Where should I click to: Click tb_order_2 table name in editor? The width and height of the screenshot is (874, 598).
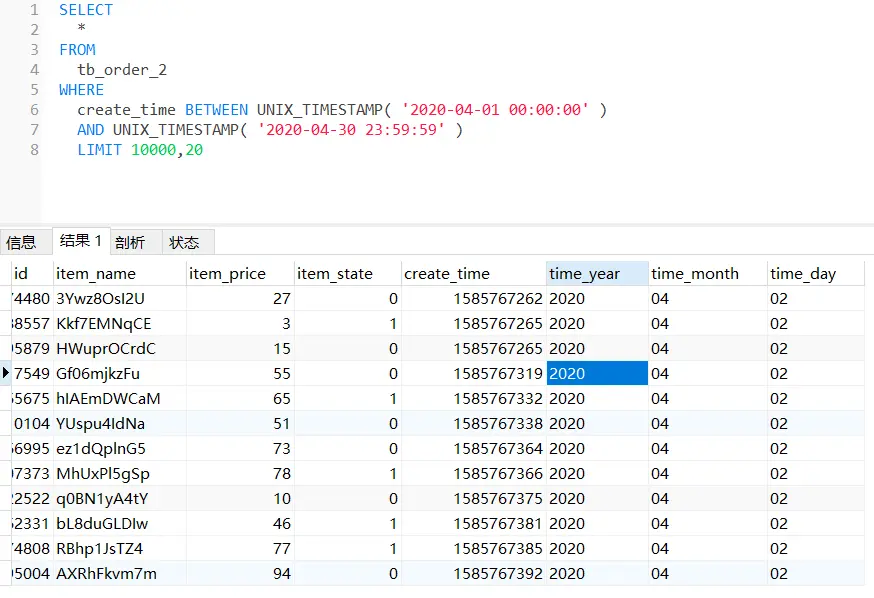[x=122, y=70]
